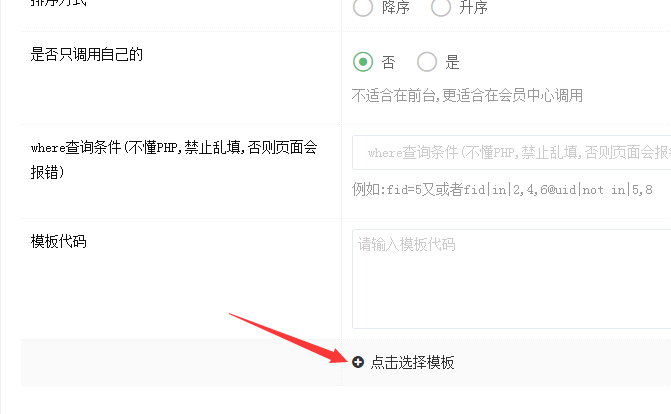Click the plus icon beside 点击选择模板
Image resolution: width=671 pixels, height=414 pixels.
[x=358, y=362]
